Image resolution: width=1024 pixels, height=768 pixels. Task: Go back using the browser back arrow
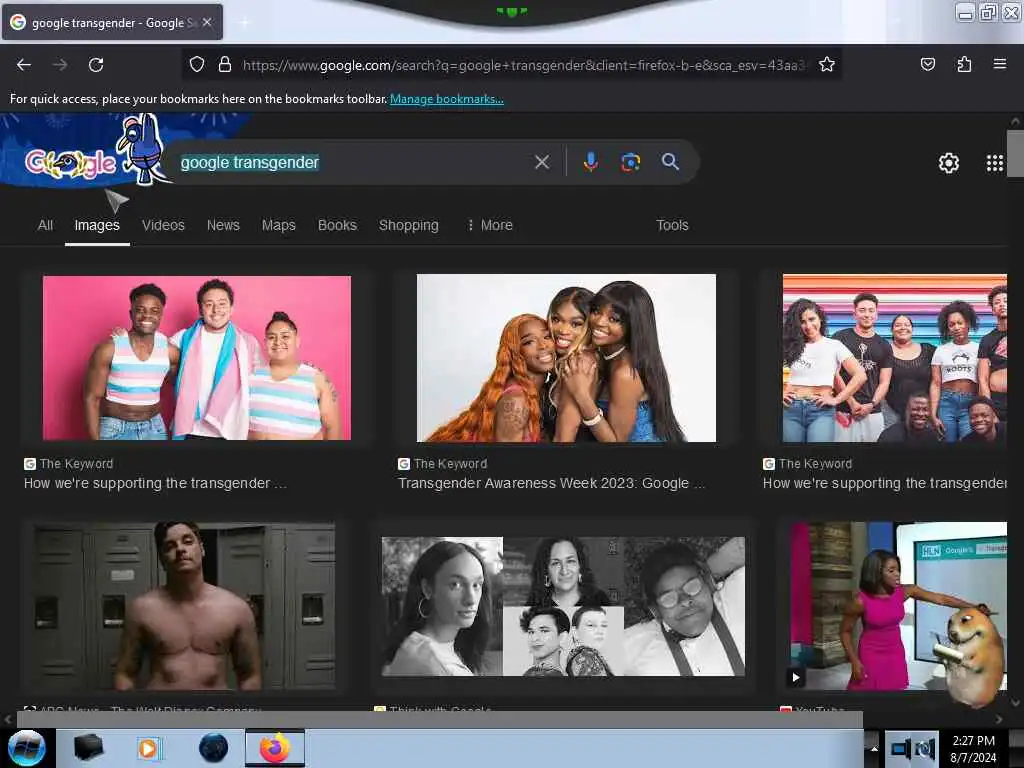(24, 65)
